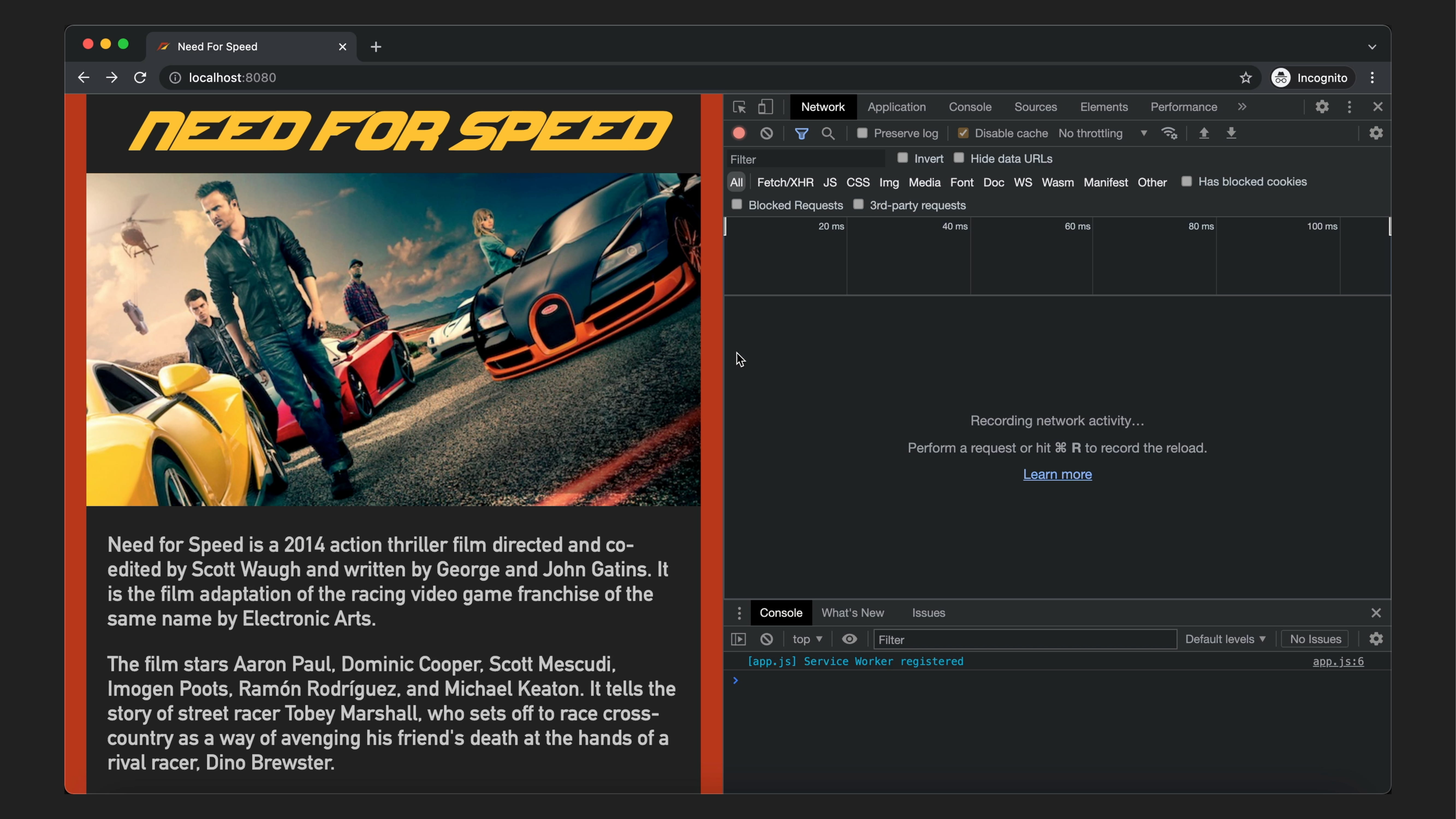1456x819 pixels.
Task: Go back in browser history
Action: tap(84, 78)
